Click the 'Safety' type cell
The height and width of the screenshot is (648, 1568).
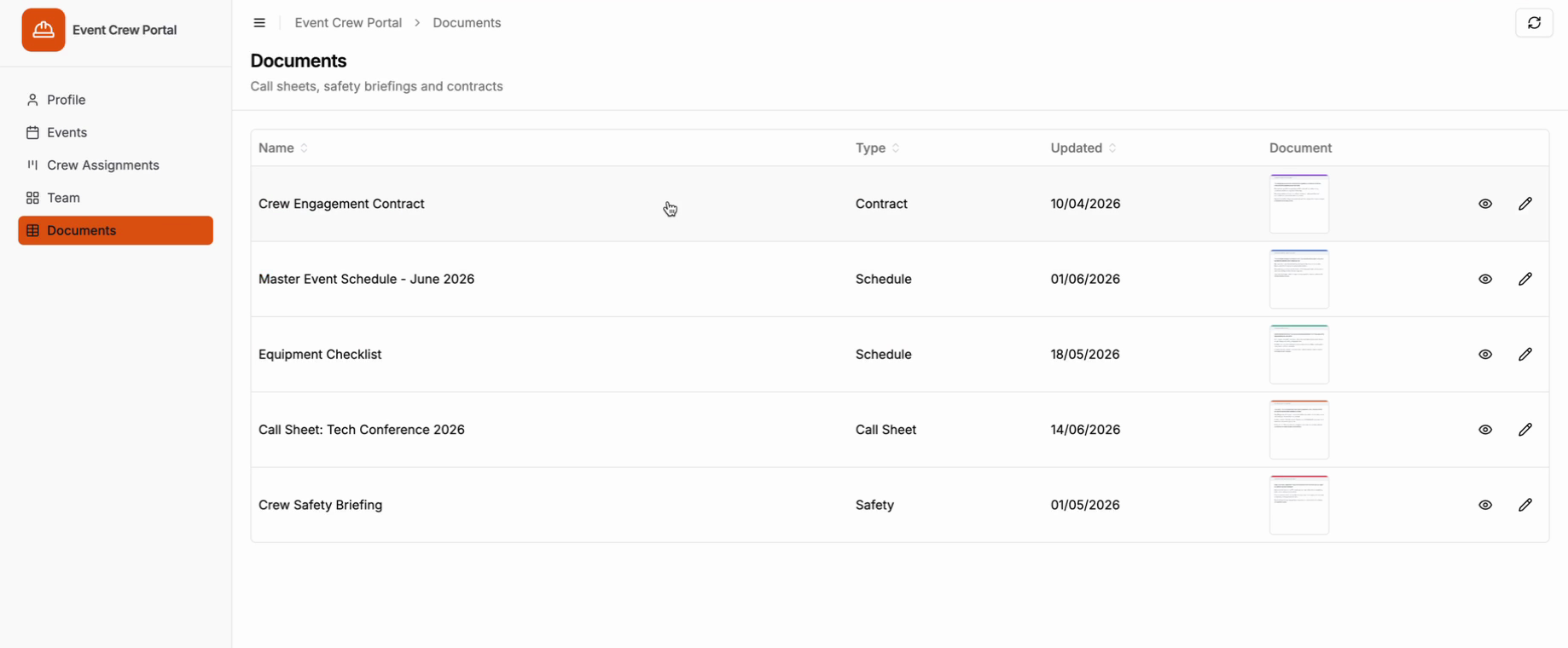point(874,505)
